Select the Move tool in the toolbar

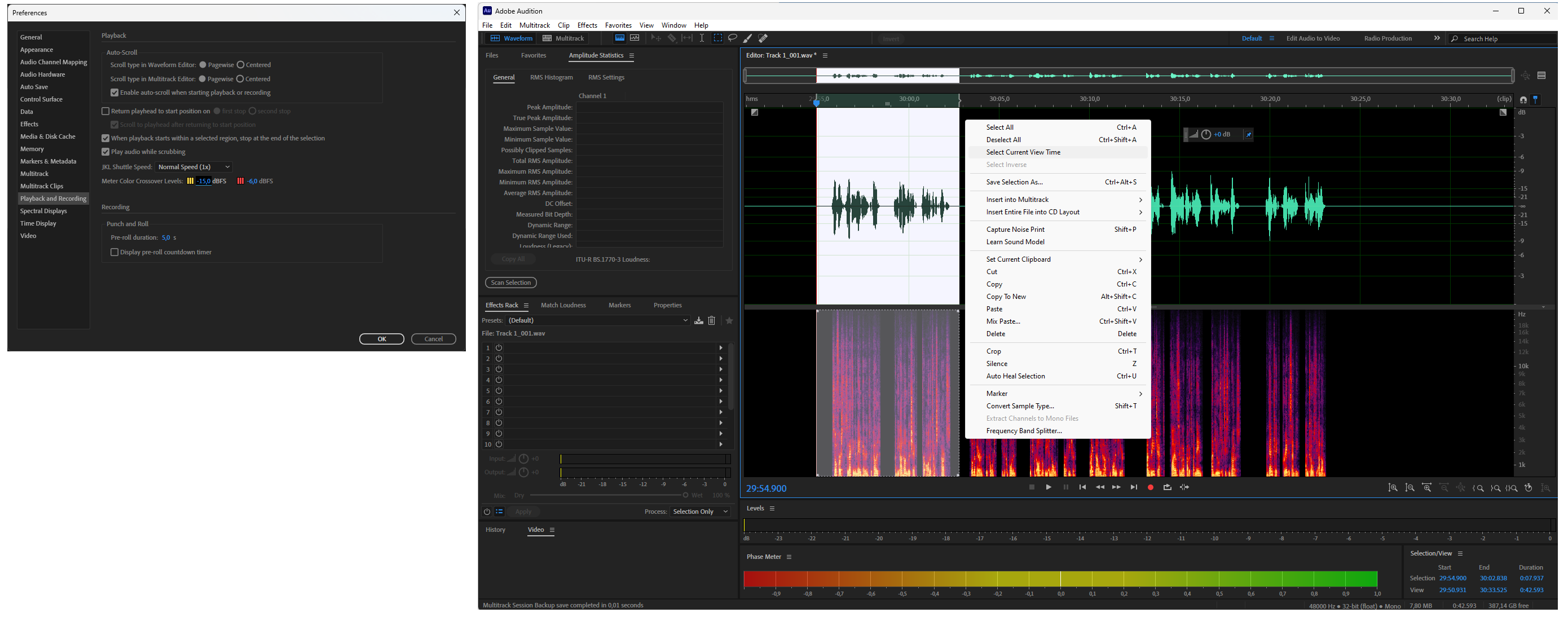(x=655, y=38)
